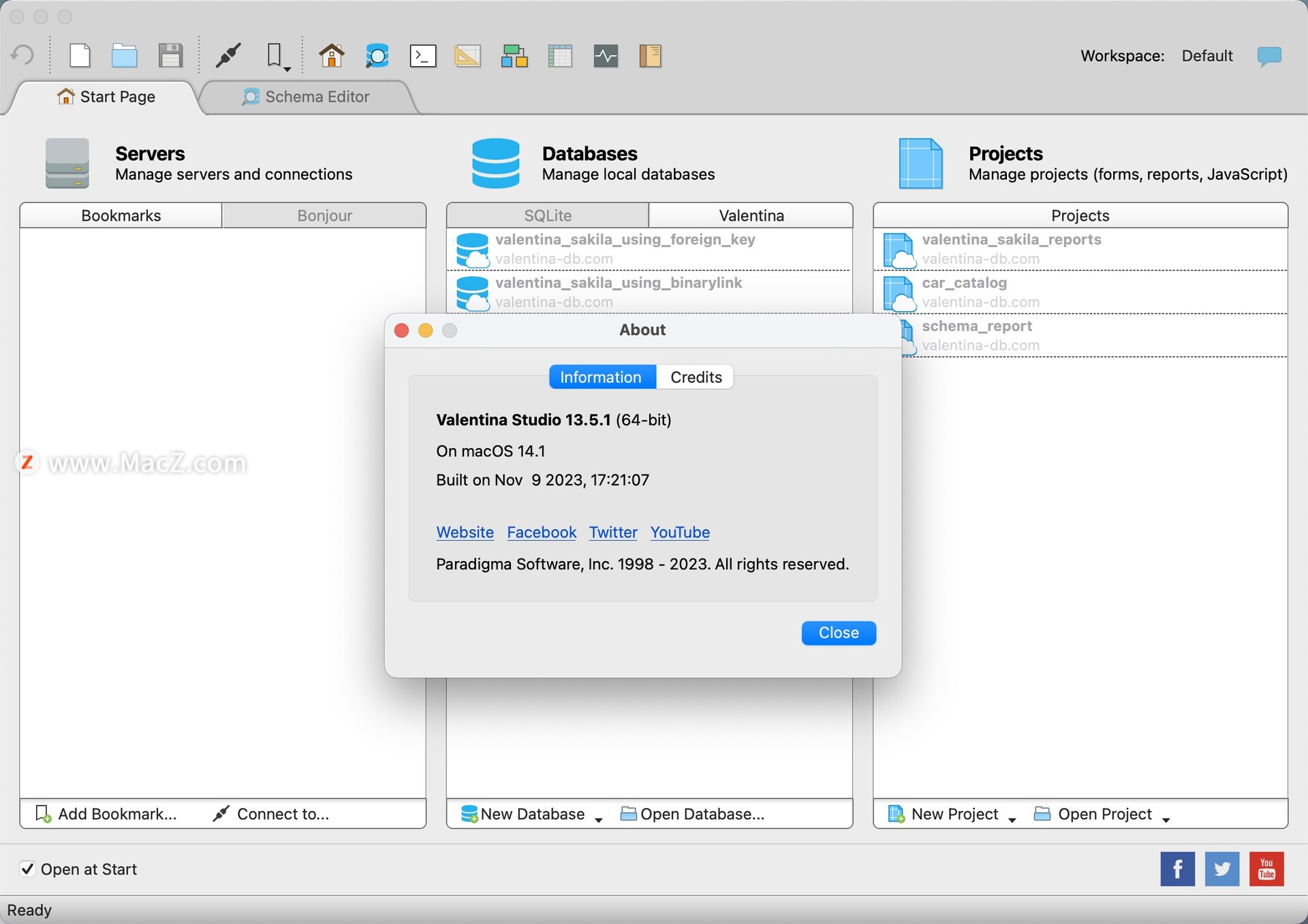Open the forms blocks toolbar icon

[x=514, y=55]
